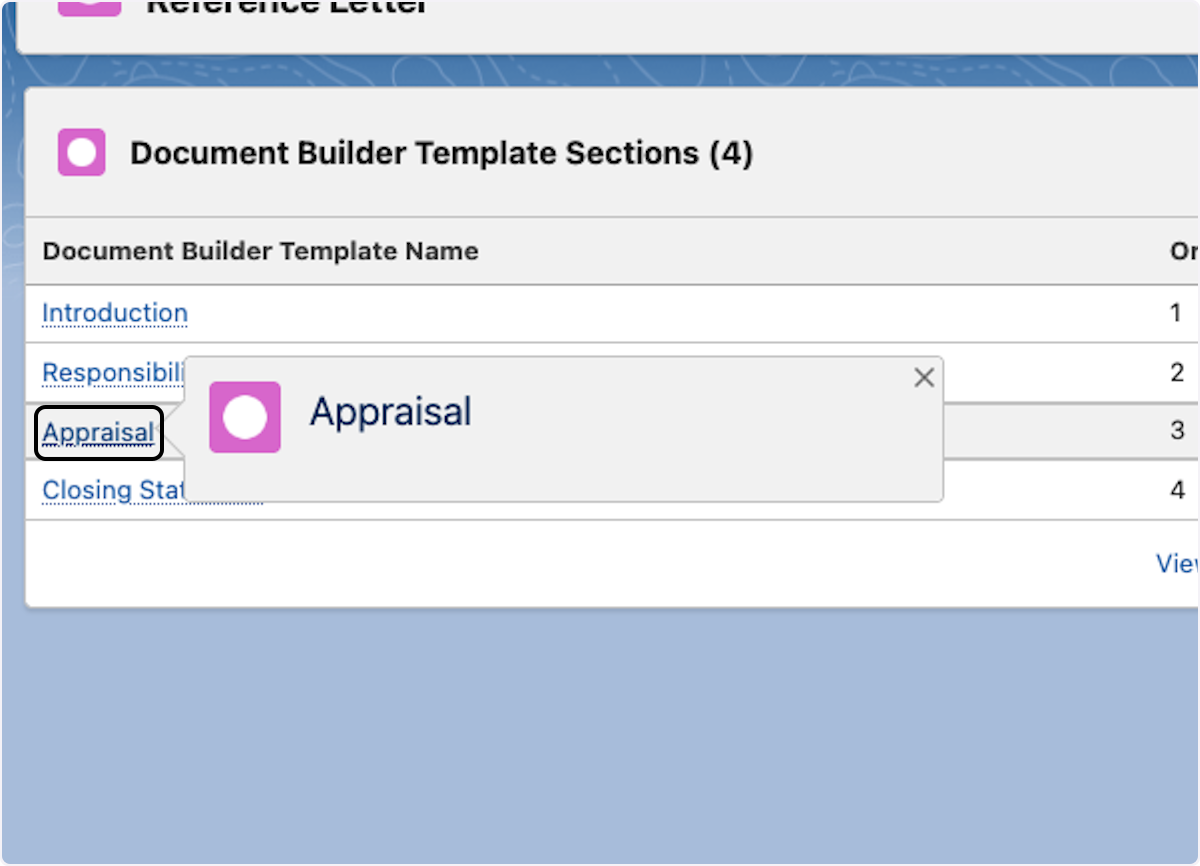Screen dimensions: 1200x866
Task: Click order value 3 in the Appraisal row
Action: [x=1177, y=431]
